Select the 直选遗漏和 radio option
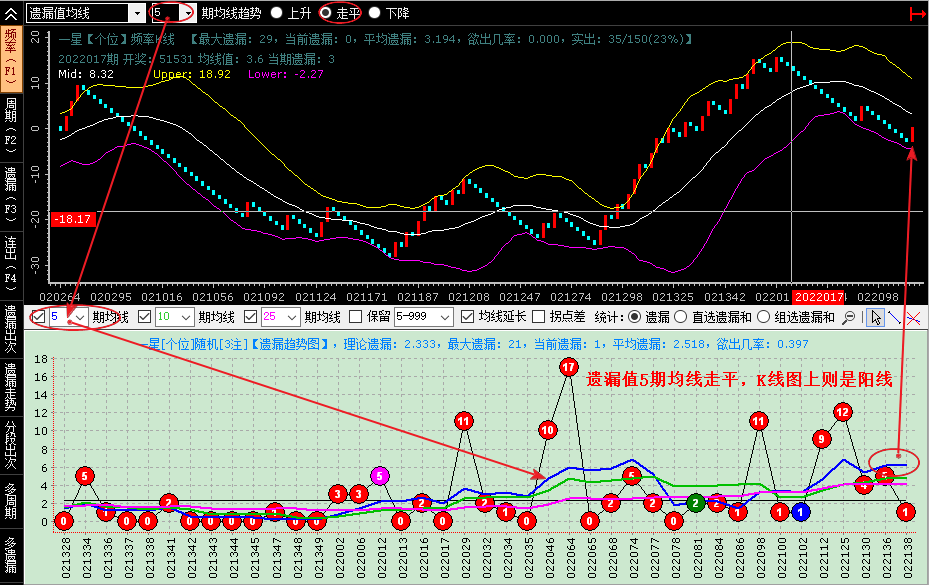The width and height of the screenshot is (929, 585). point(682,317)
